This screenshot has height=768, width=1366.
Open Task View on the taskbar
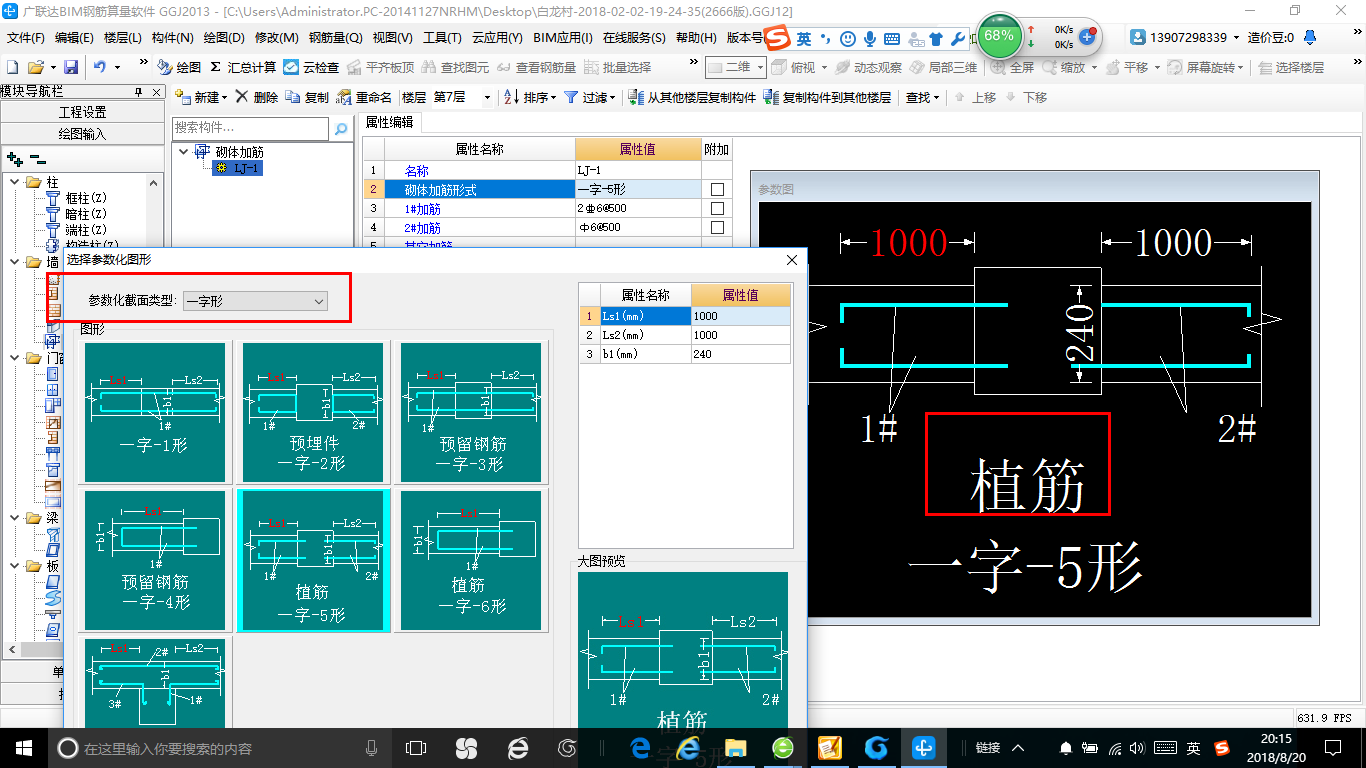[x=416, y=748]
